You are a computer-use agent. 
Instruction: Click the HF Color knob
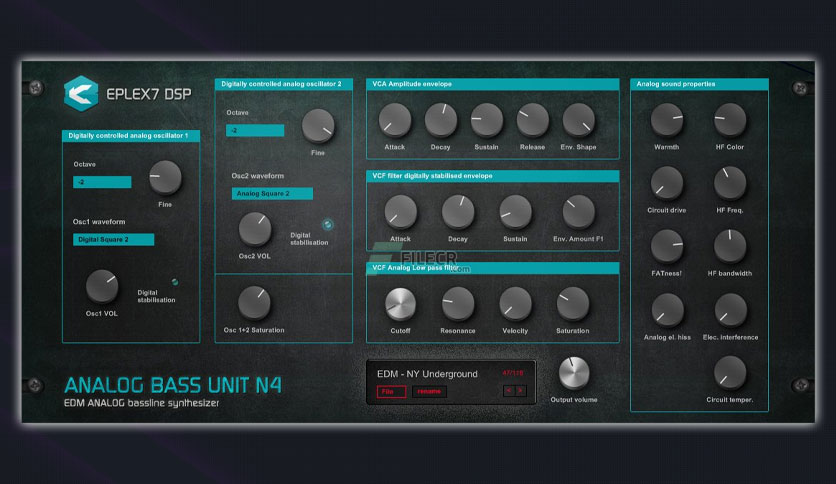730,120
